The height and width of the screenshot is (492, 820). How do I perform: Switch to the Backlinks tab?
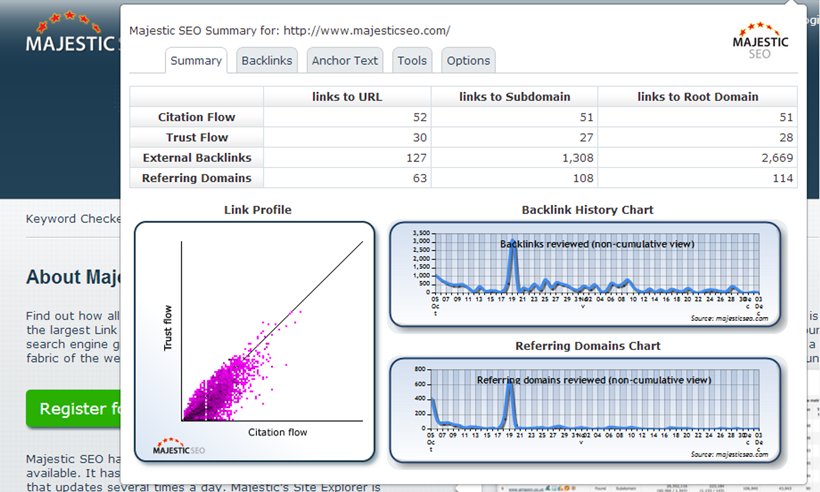click(x=267, y=61)
